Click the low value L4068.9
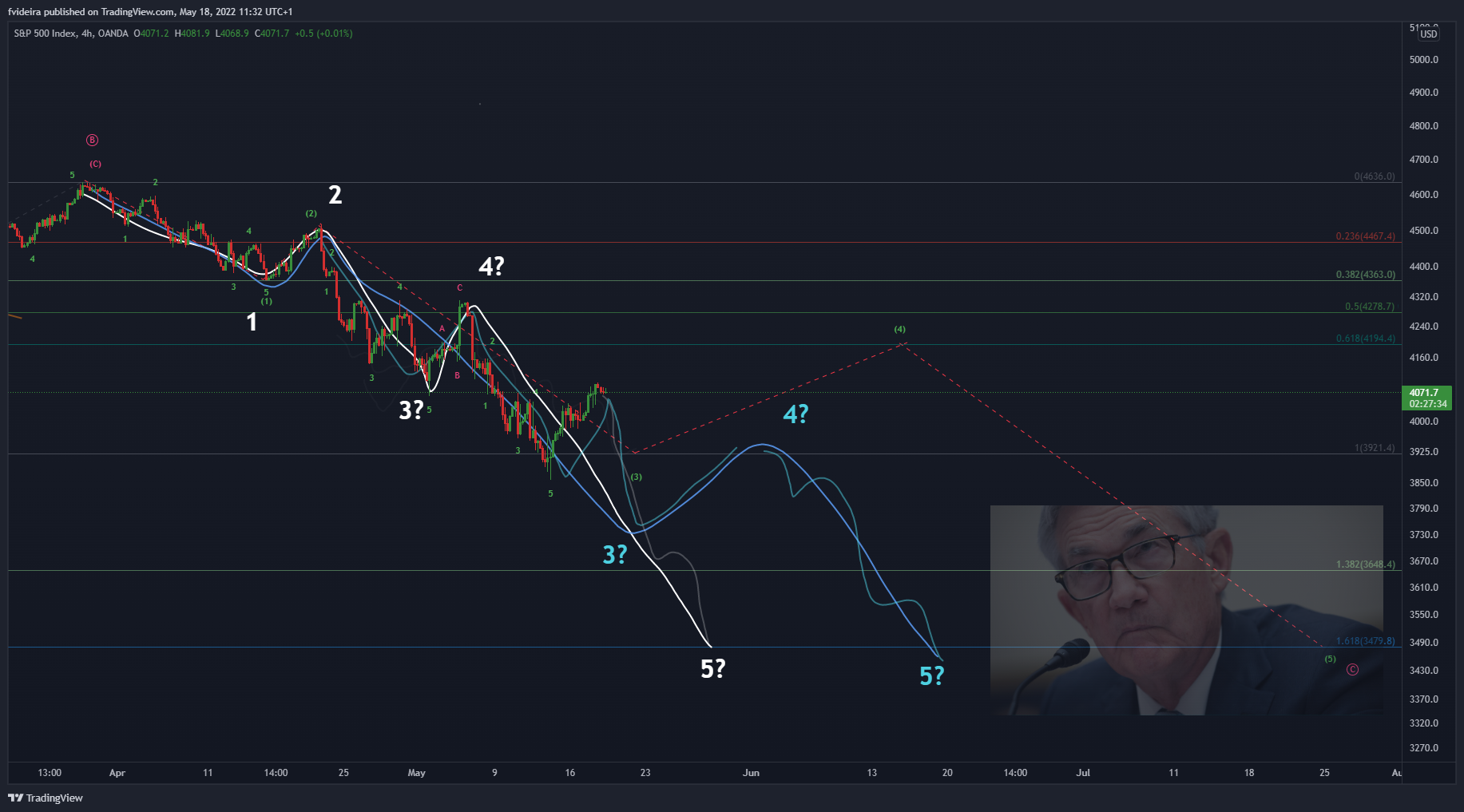 [x=232, y=34]
